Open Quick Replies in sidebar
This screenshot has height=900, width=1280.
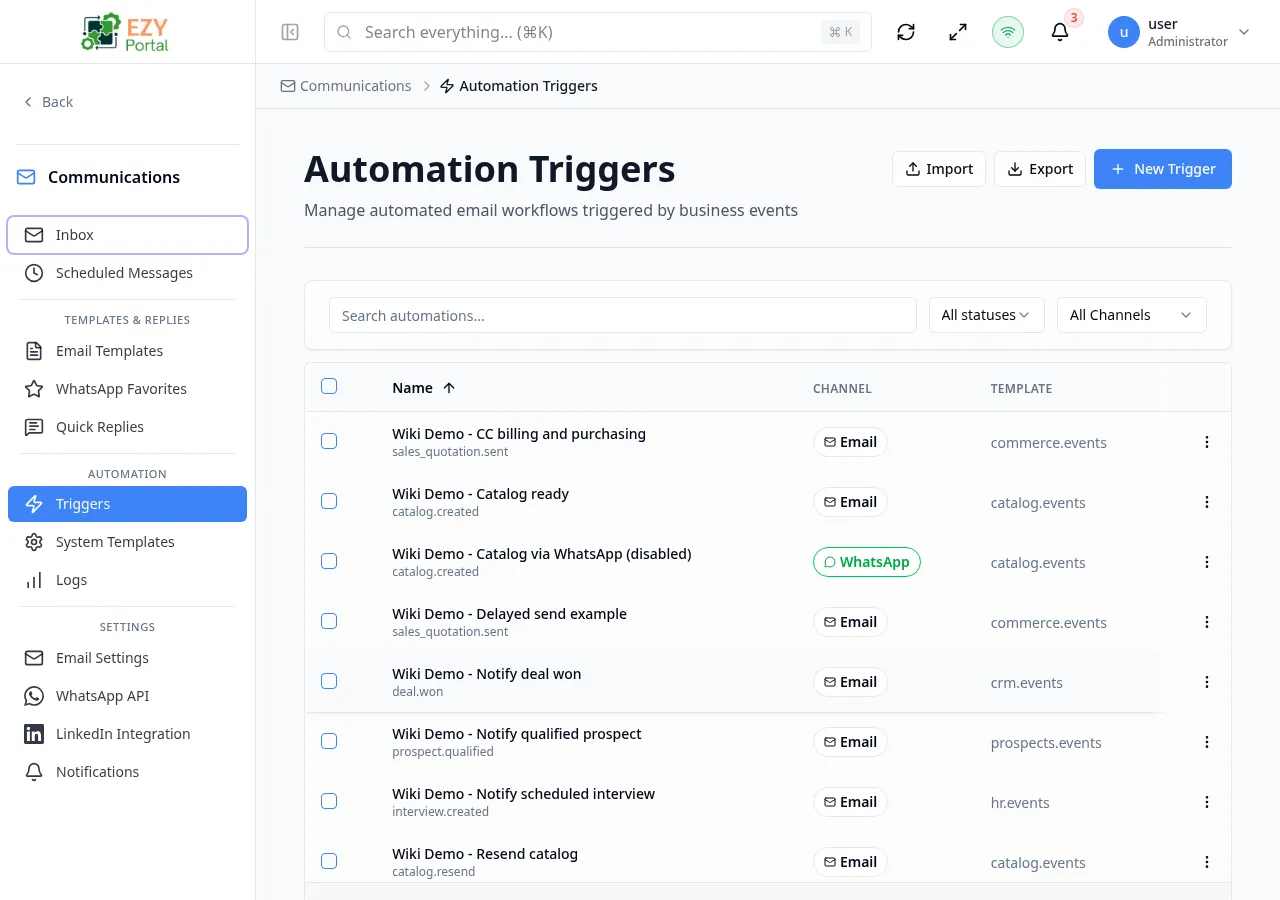click(127, 427)
